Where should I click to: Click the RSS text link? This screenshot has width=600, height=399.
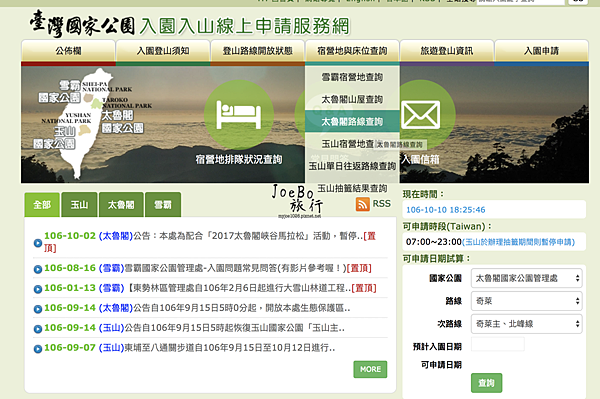coord(382,204)
